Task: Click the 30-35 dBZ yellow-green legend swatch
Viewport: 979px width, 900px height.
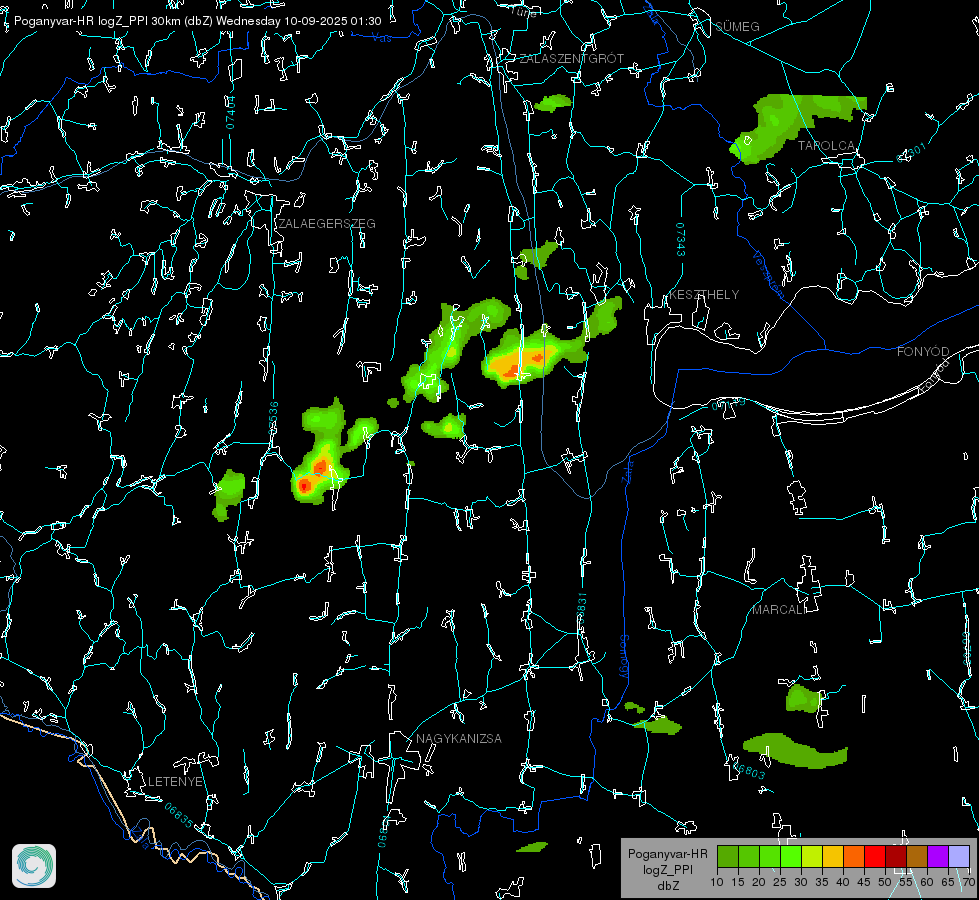Action: click(812, 857)
